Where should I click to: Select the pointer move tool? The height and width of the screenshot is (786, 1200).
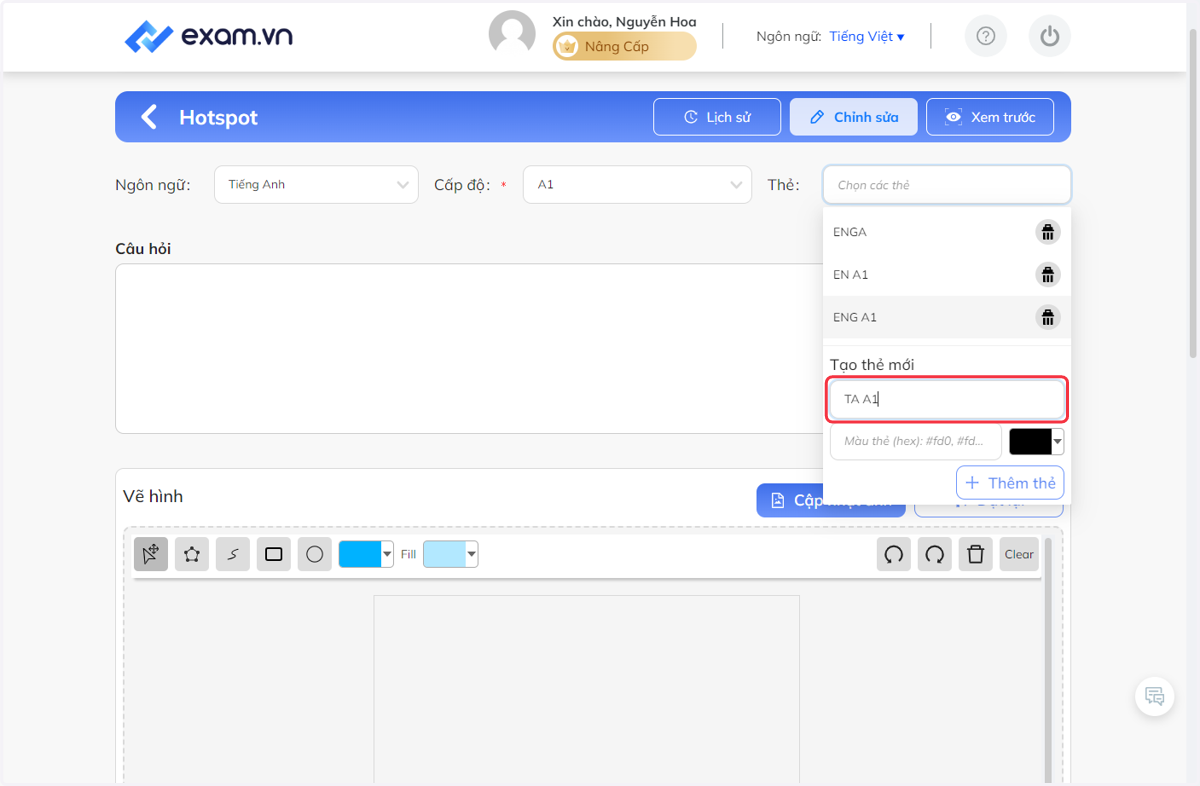pos(151,554)
